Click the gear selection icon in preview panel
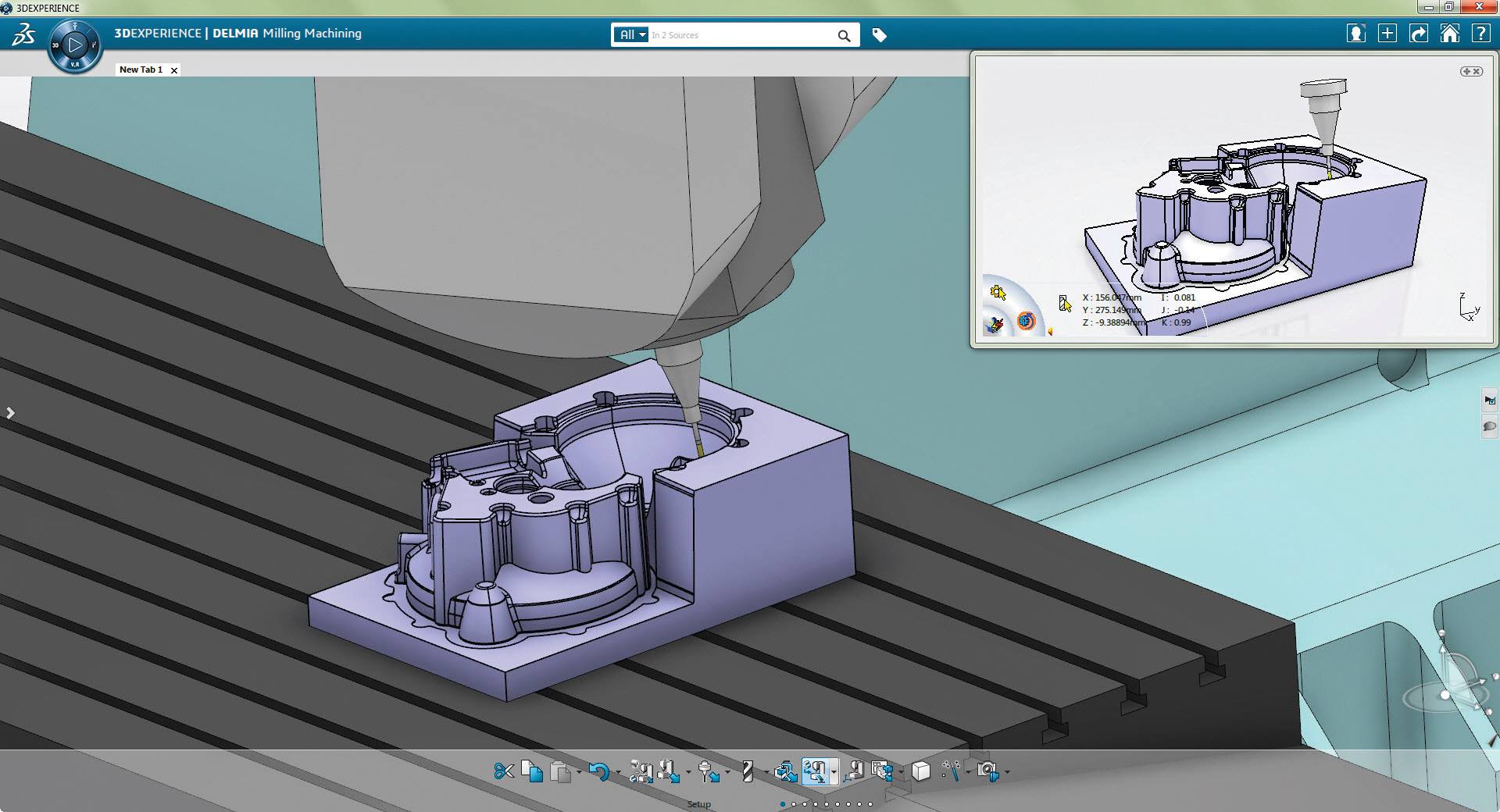Viewport: 1500px width, 812px height. point(998,293)
